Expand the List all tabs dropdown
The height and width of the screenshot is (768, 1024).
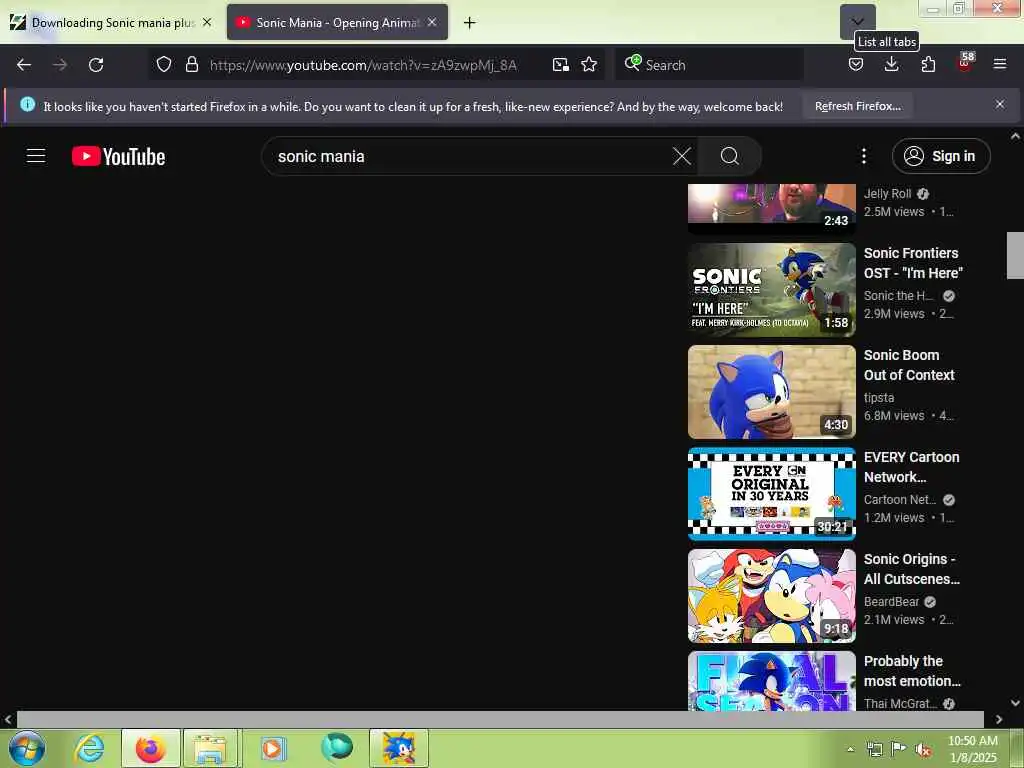[857, 22]
